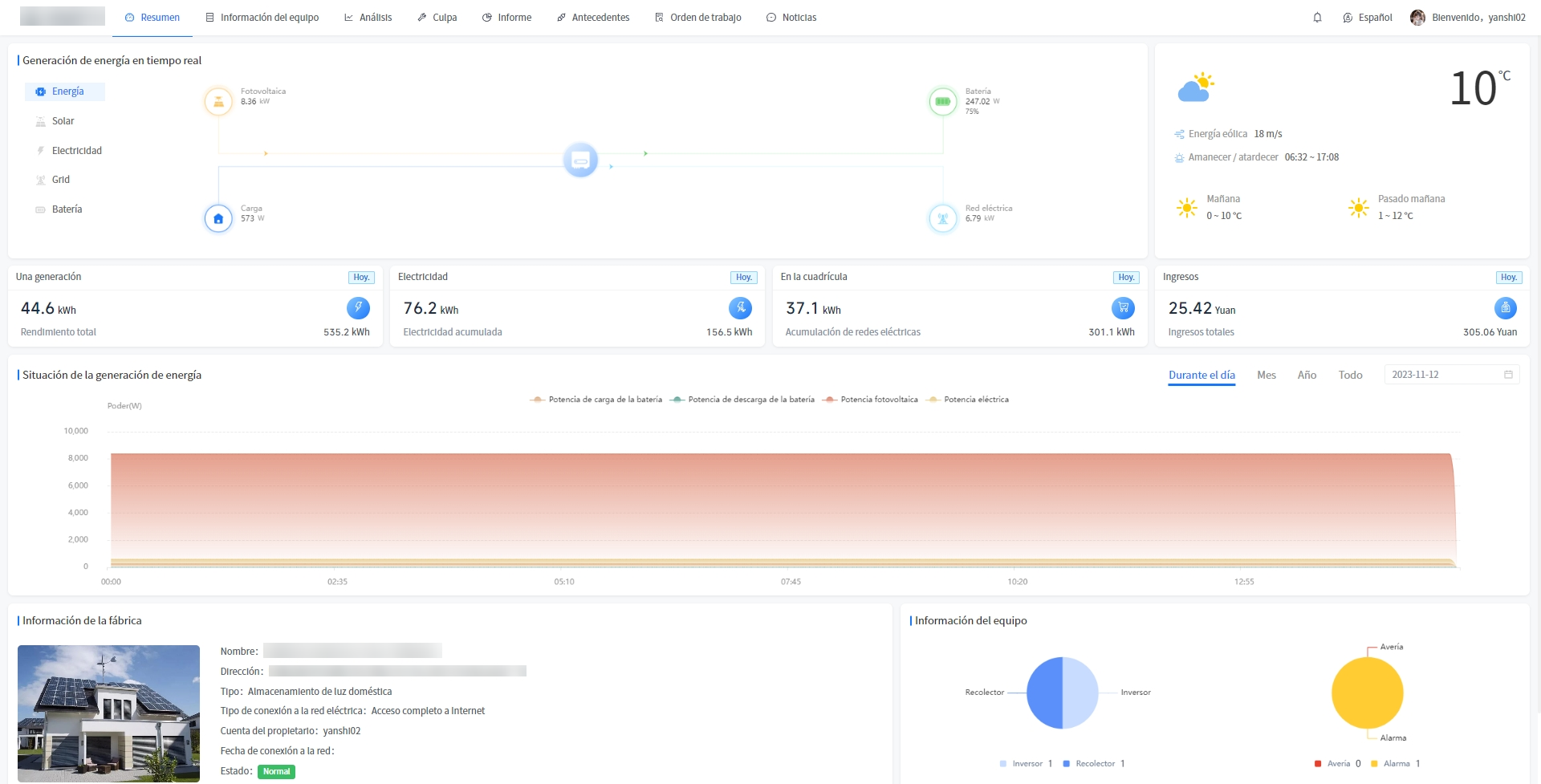The image size is (1541, 784).
Task: Open the Orden de trabajo page
Action: (x=697, y=18)
